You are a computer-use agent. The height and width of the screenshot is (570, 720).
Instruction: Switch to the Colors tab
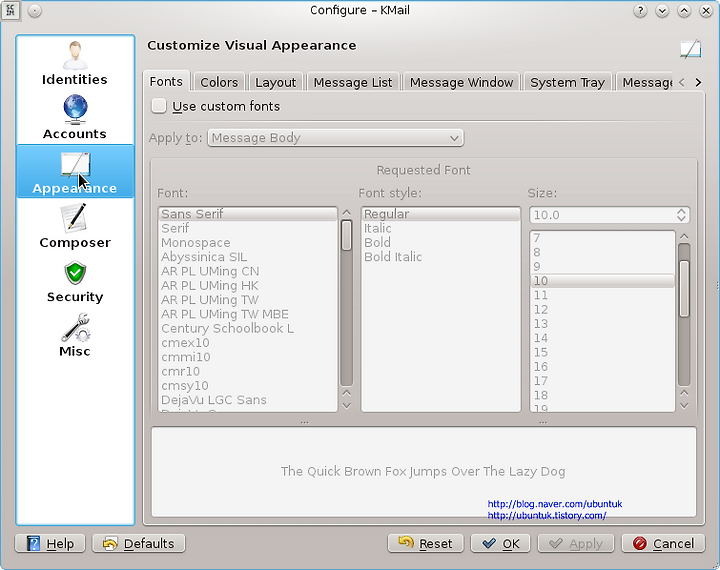(219, 82)
